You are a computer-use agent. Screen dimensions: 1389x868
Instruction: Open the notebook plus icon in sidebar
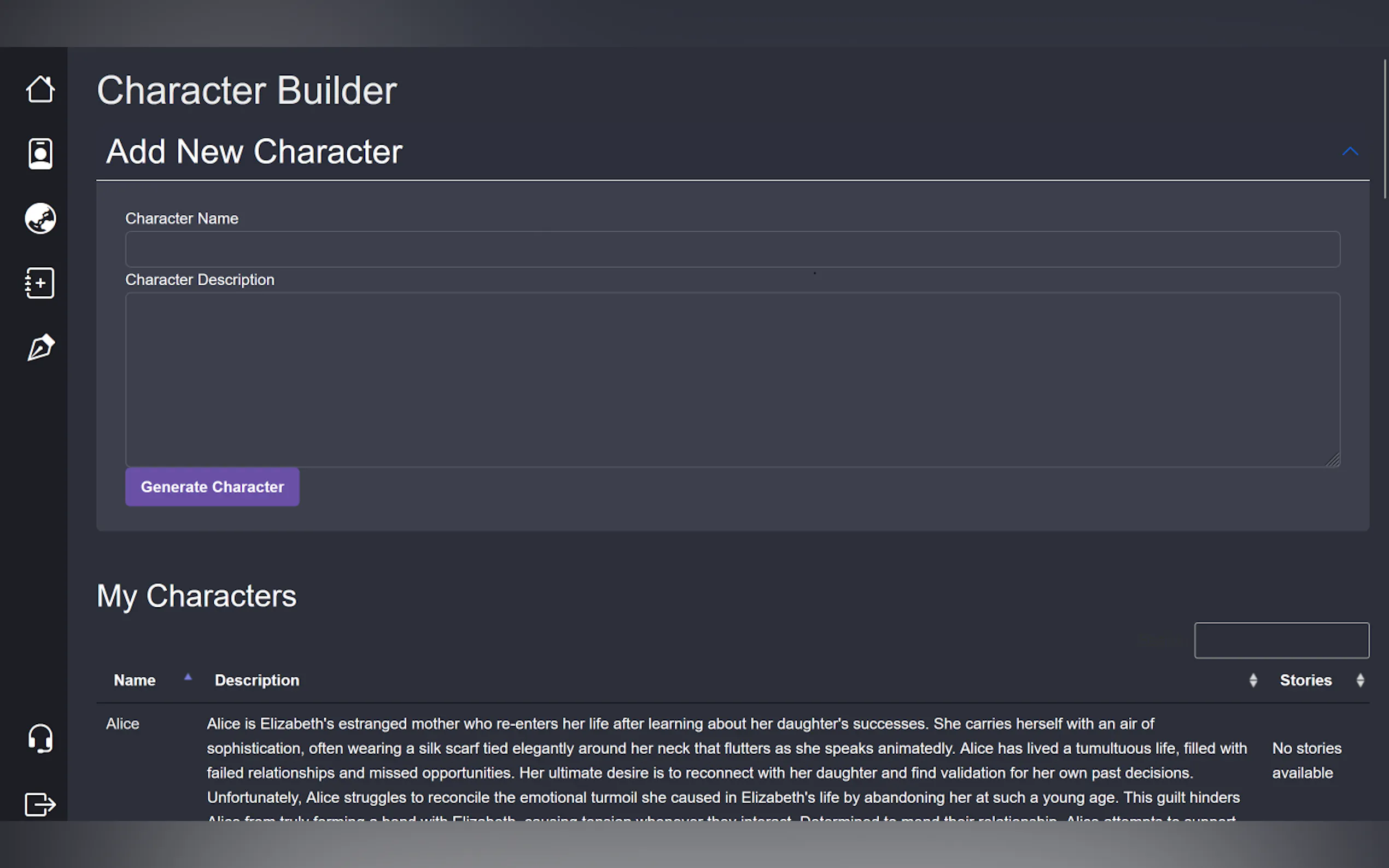click(x=40, y=283)
